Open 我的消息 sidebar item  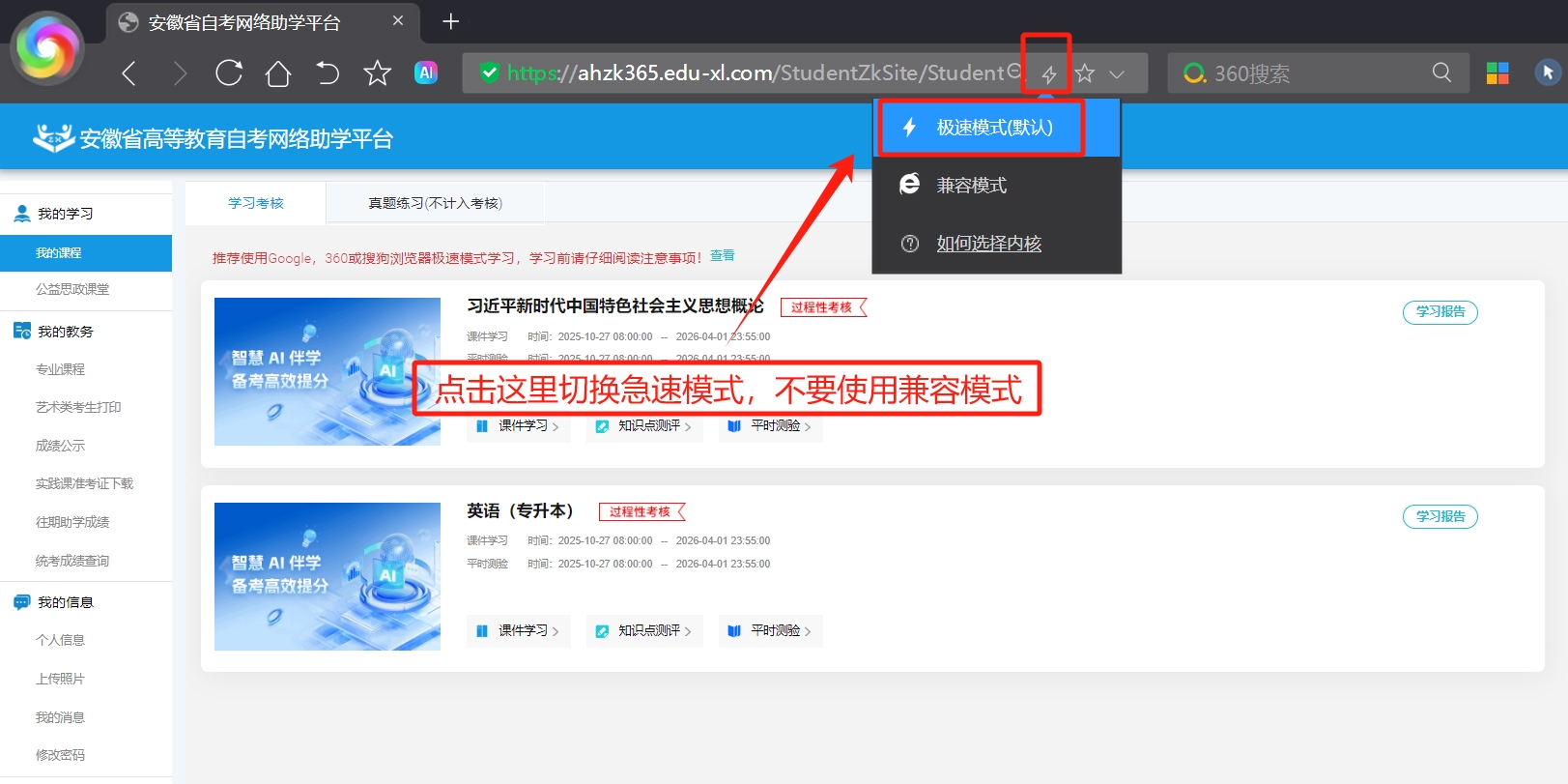click(x=60, y=717)
